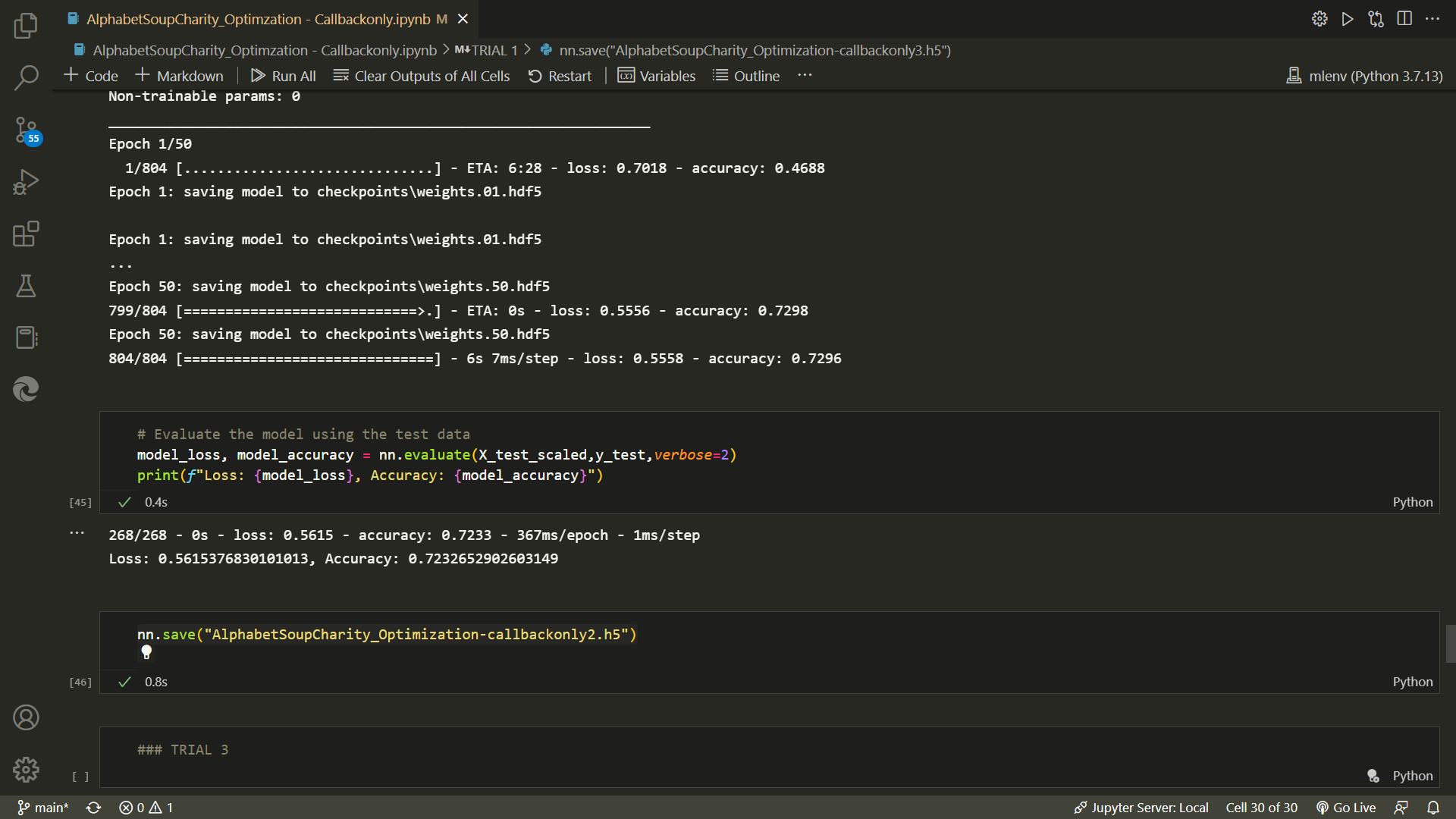Show the notebook Outline
This screenshot has width=1456, height=819.
click(746, 76)
